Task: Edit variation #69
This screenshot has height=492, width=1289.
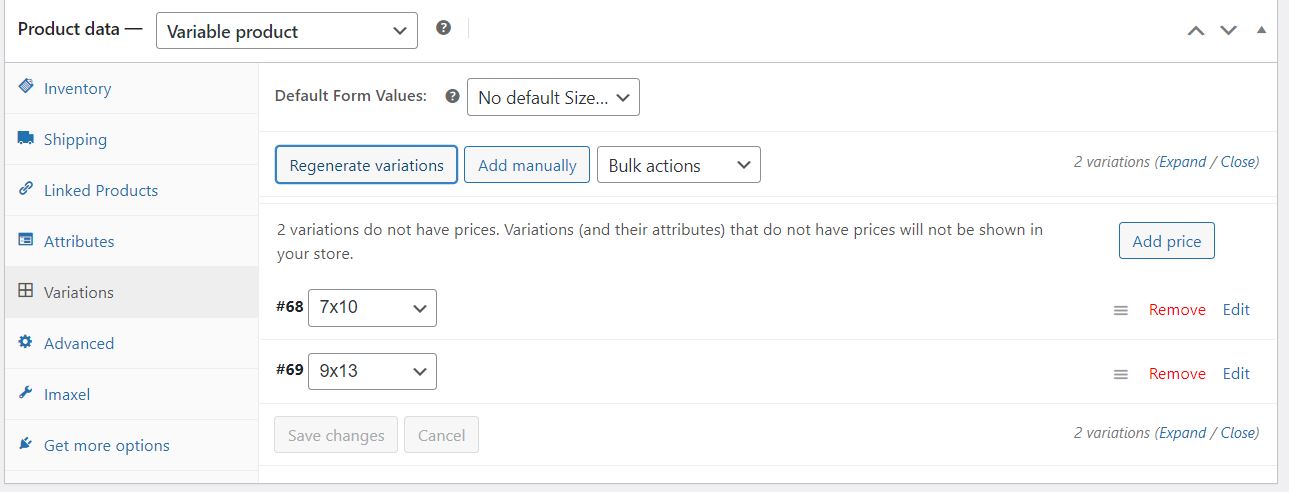Action: (1236, 374)
